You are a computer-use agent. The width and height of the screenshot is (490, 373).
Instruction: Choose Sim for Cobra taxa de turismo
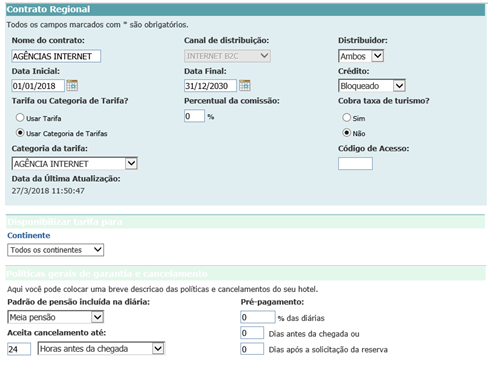tap(347, 118)
